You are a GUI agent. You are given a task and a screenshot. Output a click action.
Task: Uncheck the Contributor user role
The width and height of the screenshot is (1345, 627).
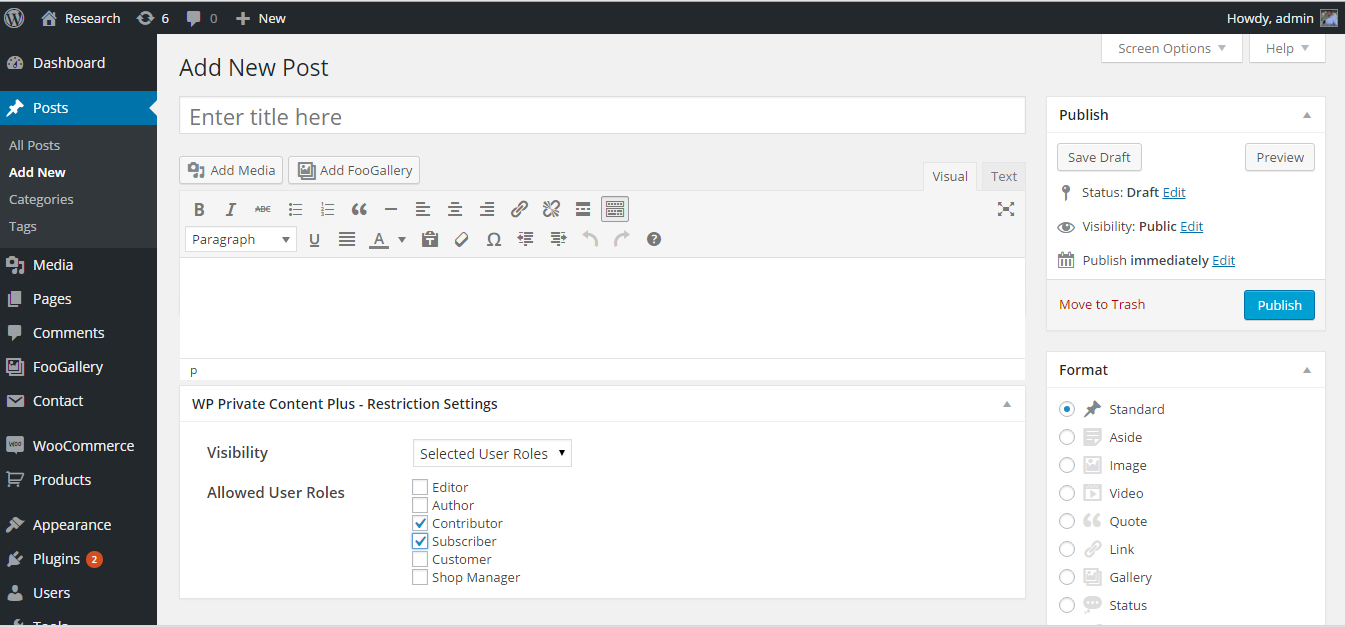point(420,523)
